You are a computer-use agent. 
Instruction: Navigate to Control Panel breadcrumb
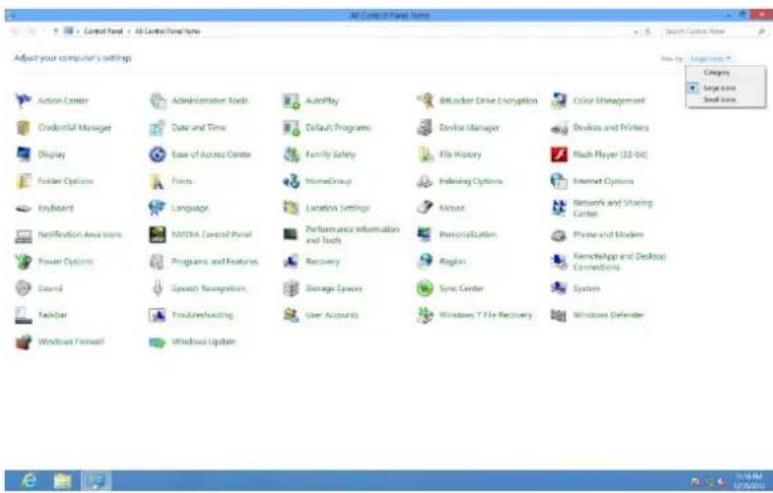pyautogui.click(x=103, y=31)
